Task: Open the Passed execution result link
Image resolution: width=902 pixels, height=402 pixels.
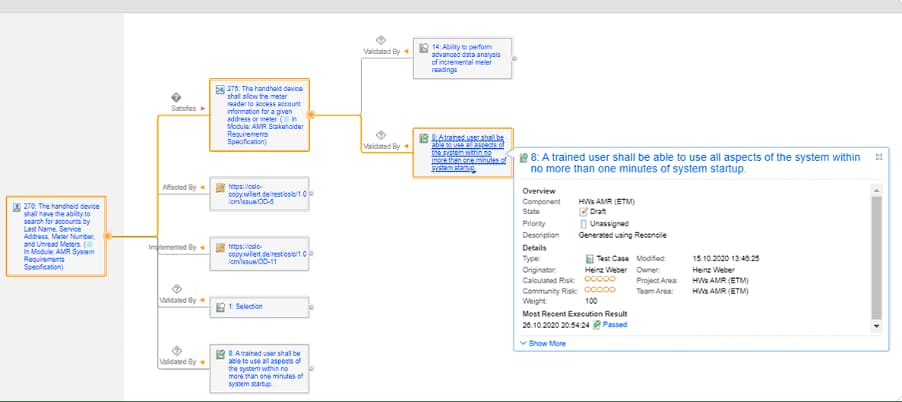Action: pyautogui.click(x=615, y=325)
